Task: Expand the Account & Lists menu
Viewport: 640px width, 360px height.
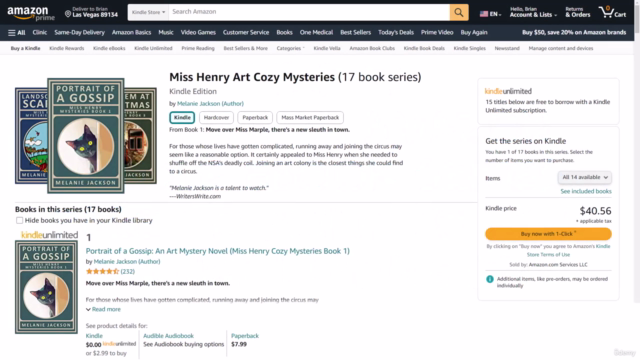Action: point(533,12)
